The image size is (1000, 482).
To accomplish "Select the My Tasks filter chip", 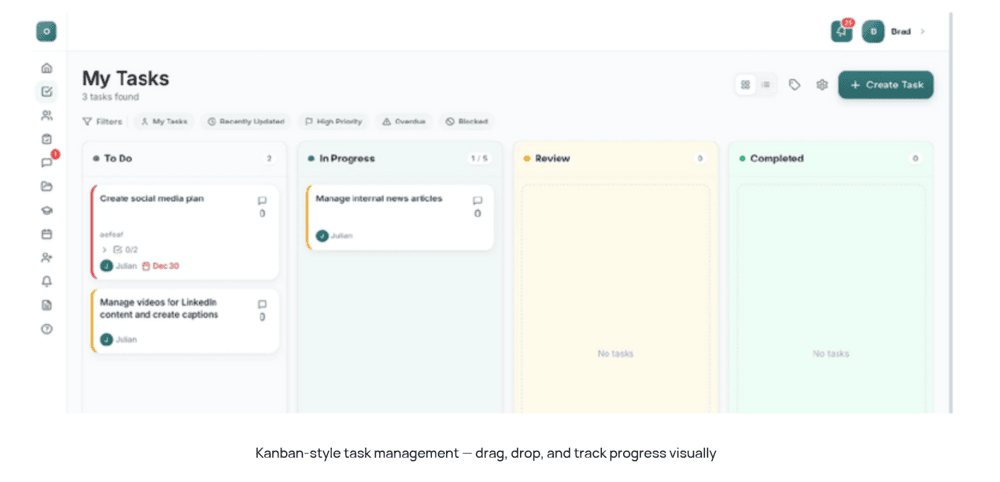I will point(164,122).
